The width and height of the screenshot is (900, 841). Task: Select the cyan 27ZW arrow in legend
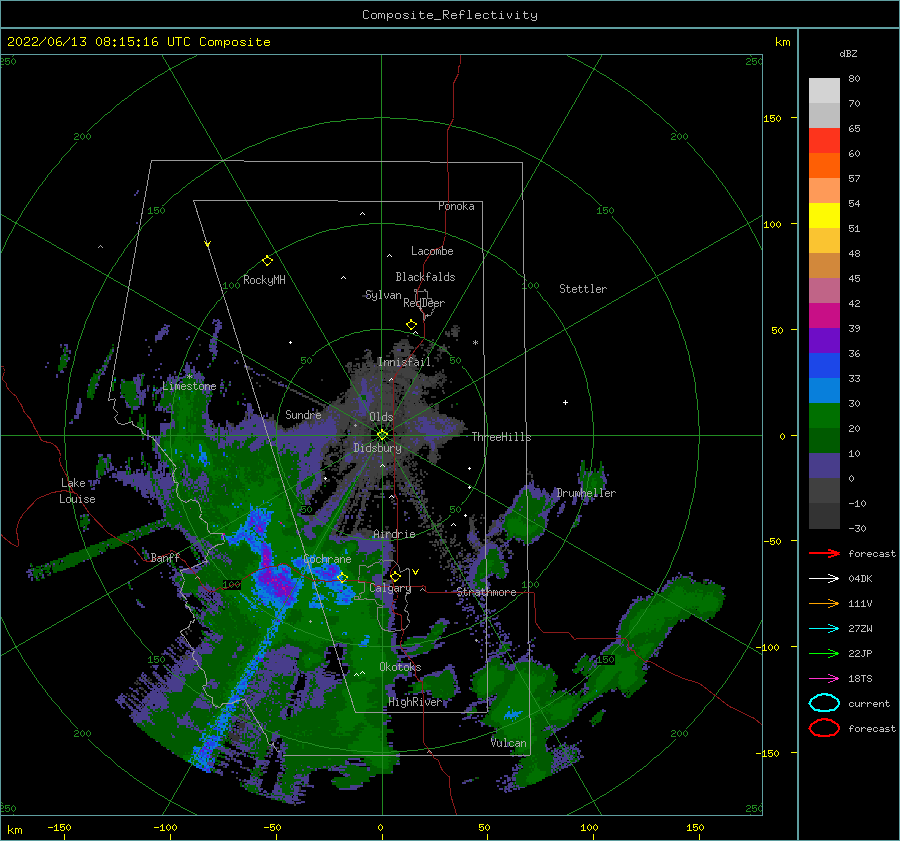click(x=824, y=629)
